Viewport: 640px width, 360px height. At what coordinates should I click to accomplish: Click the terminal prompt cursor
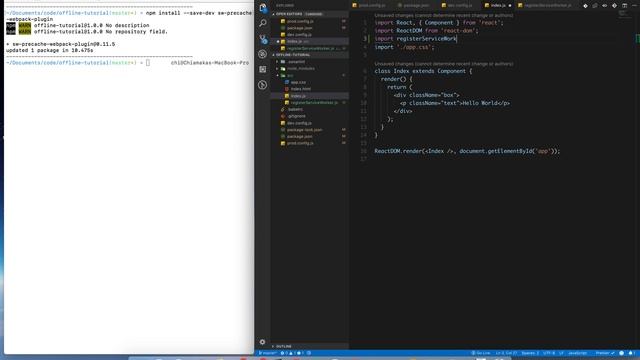(x=148, y=63)
